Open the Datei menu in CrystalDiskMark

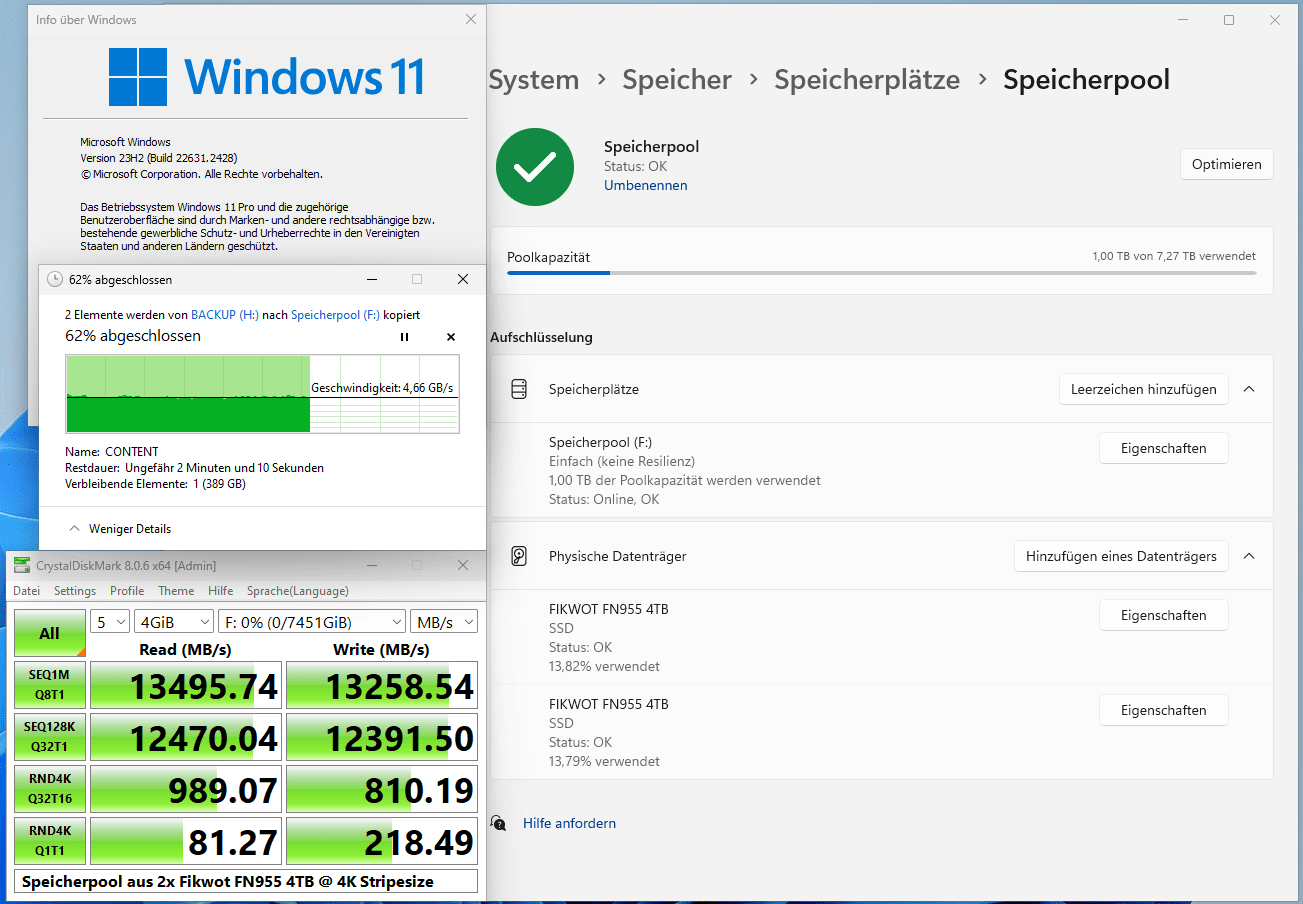pos(27,591)
